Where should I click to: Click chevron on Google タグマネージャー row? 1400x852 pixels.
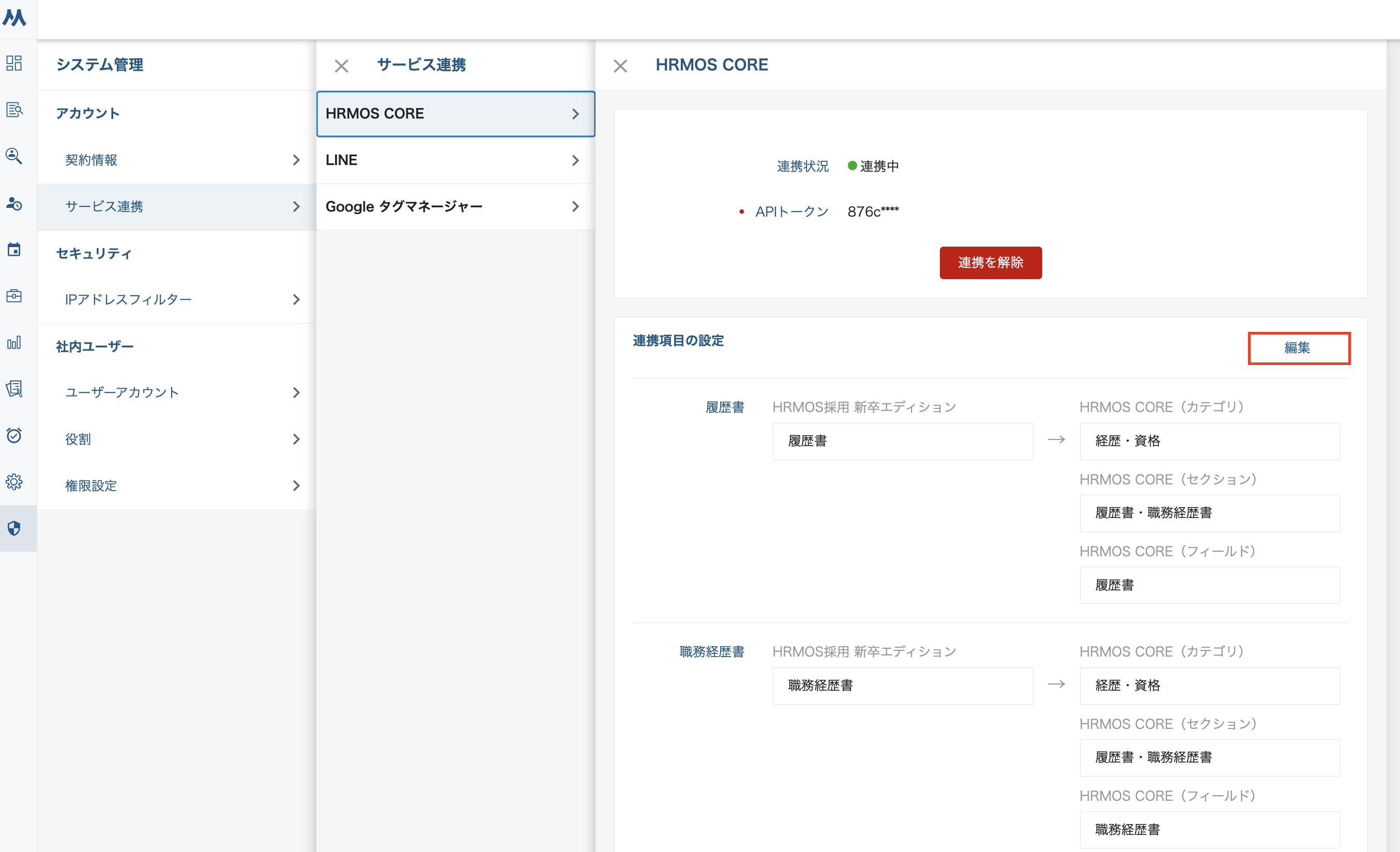coord(575,207)
